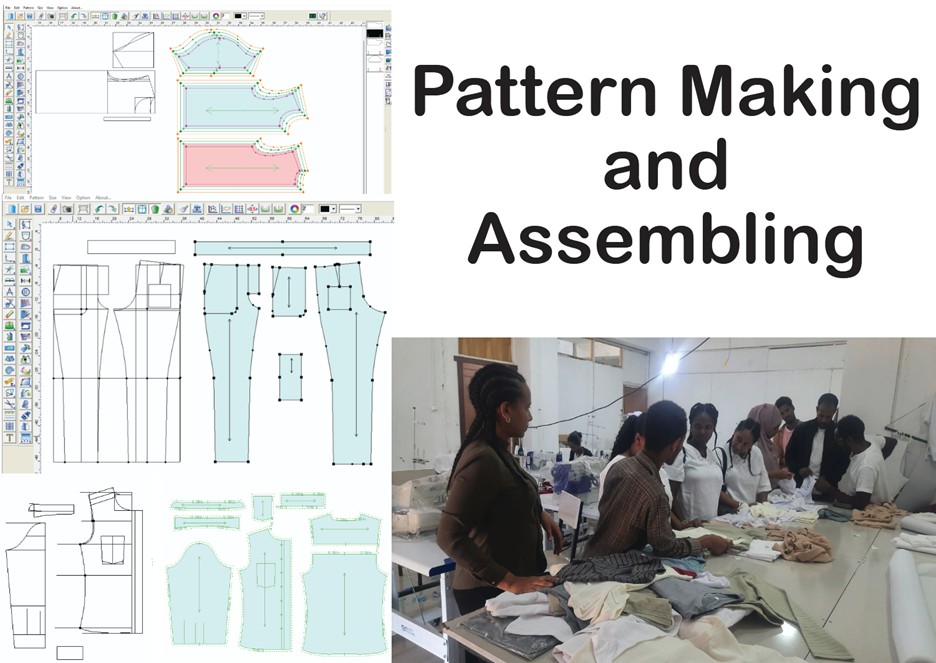
Task: Click the black color swatch in lower toolbar
Action: (324, 208)
